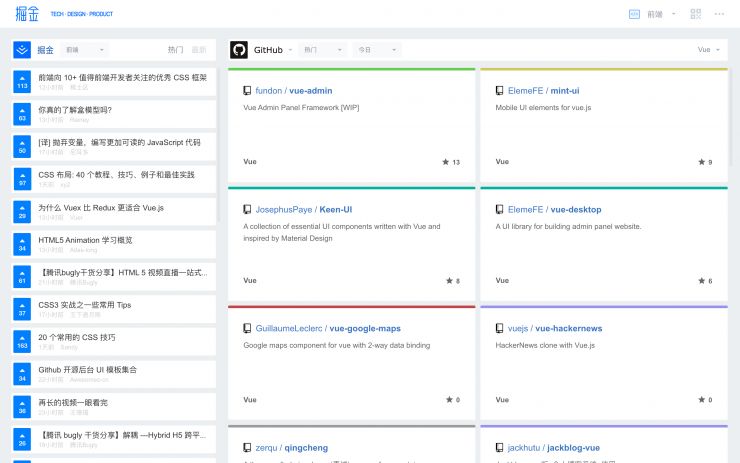740x463 pixels.
Task: Upvote the '为什么 Vuex 比 Redux' article
Action: 22,212
